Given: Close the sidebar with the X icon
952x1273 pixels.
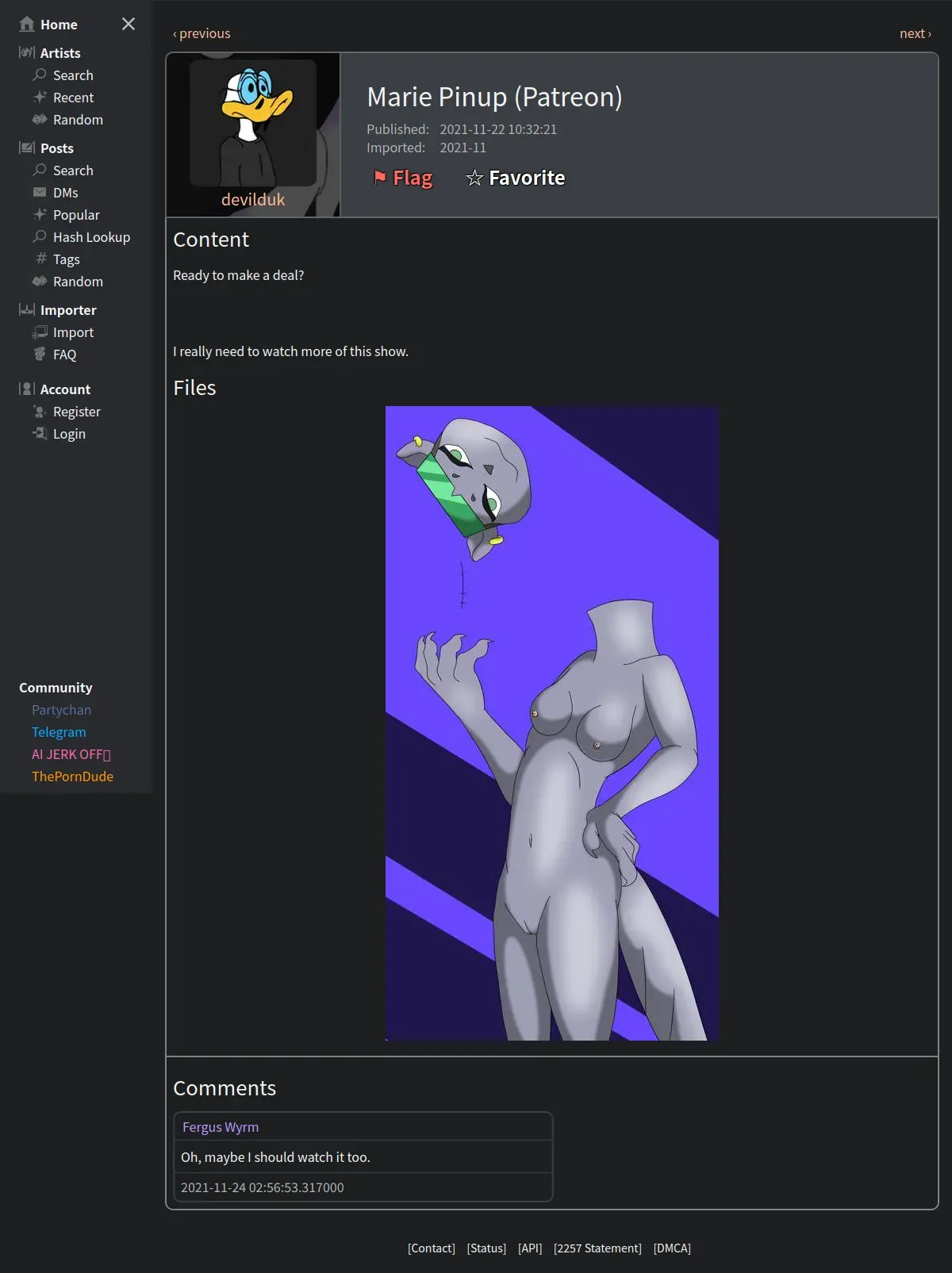Looking at the screenshot, I should tap(129, 24).
